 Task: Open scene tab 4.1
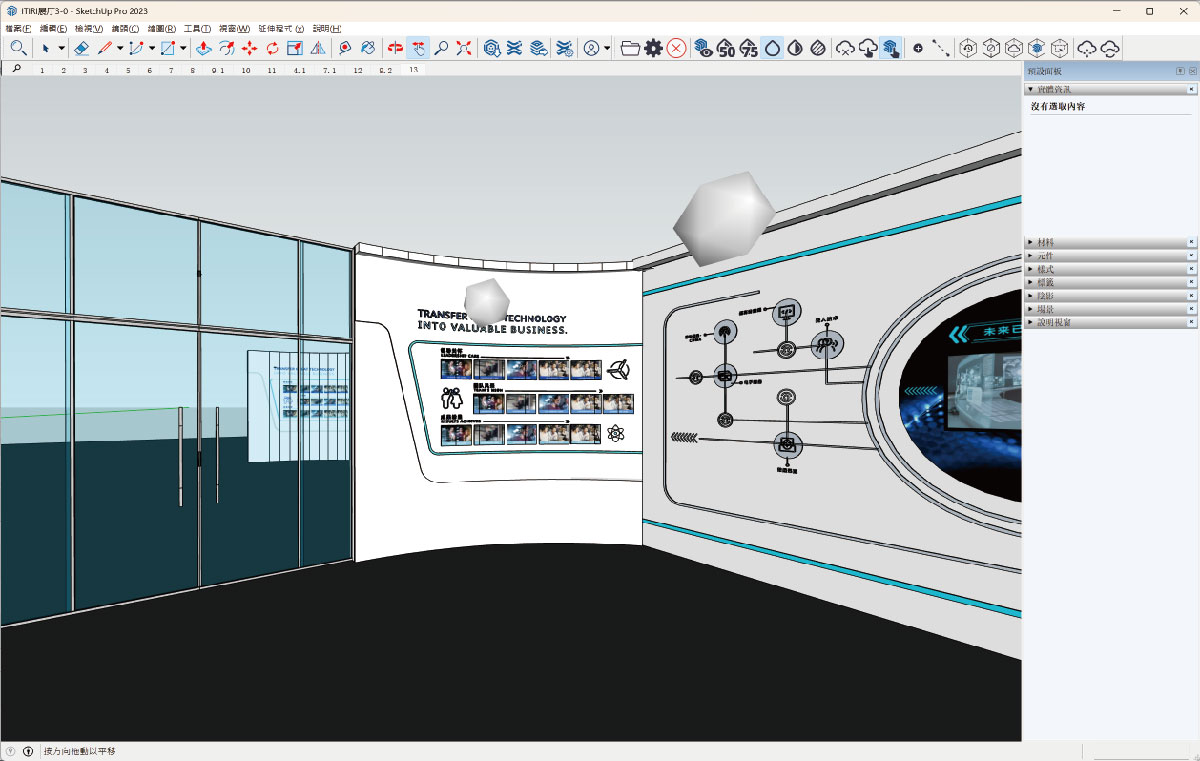click(299, 71)
